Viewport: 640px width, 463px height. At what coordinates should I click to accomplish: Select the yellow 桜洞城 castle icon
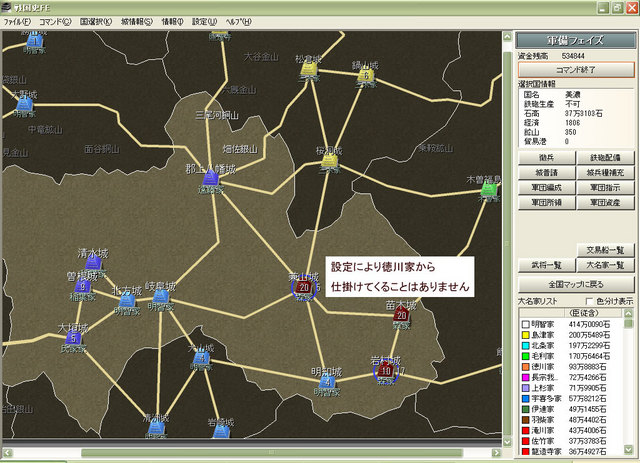pos(329,160)
